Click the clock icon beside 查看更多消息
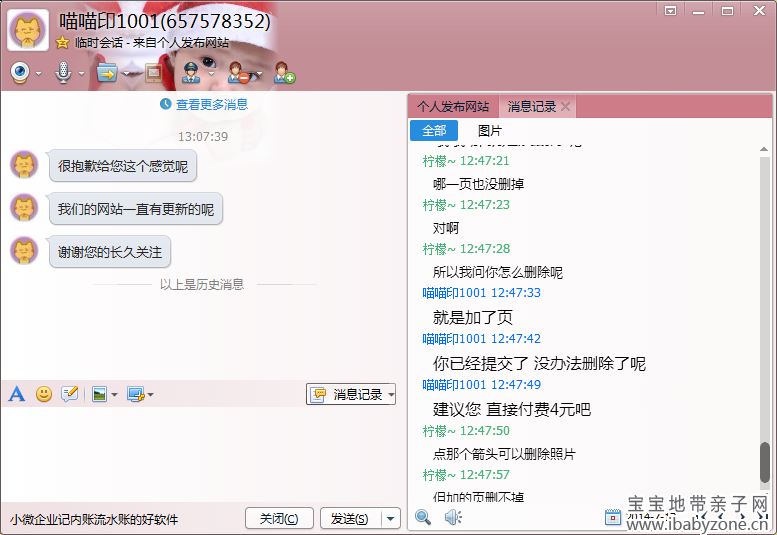 [x=166, y=104]
